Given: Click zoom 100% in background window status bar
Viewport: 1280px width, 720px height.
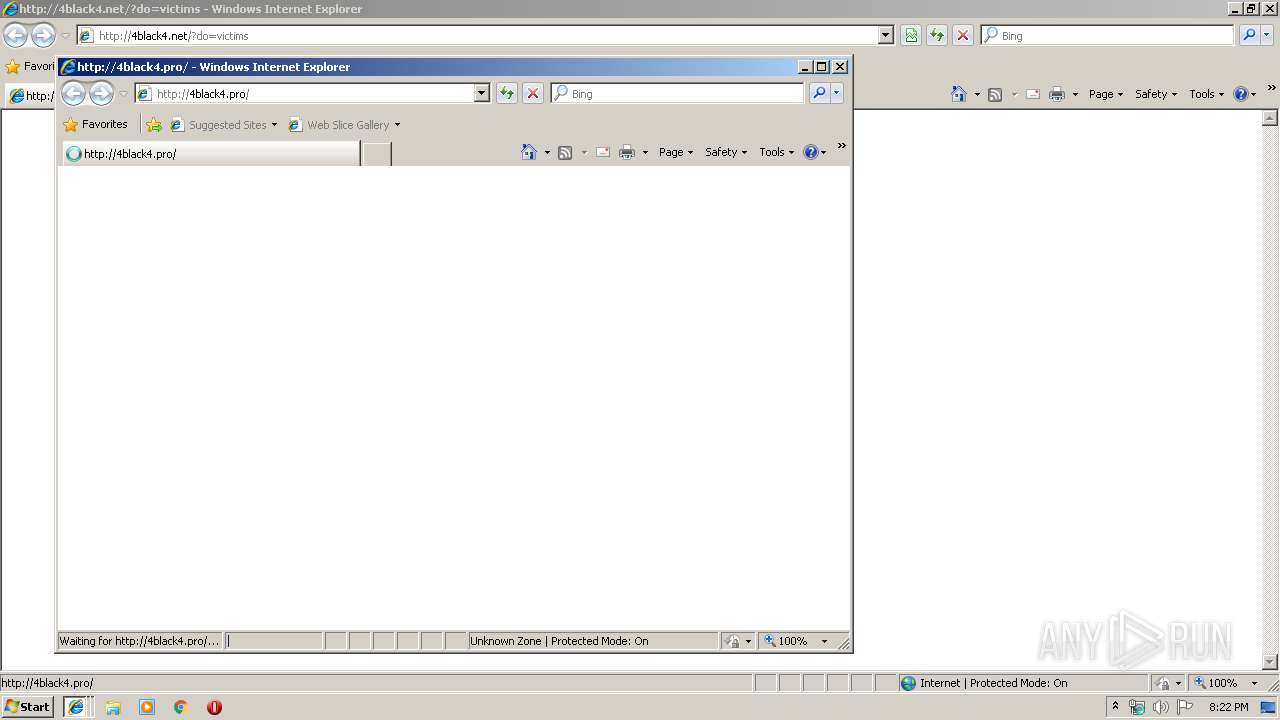Looking at the screenshot, I should coord(1216,683).
